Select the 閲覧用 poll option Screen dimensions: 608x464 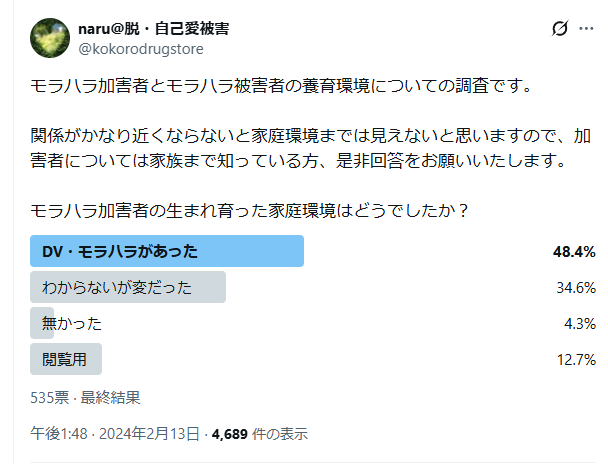click(x=66, y=359)
